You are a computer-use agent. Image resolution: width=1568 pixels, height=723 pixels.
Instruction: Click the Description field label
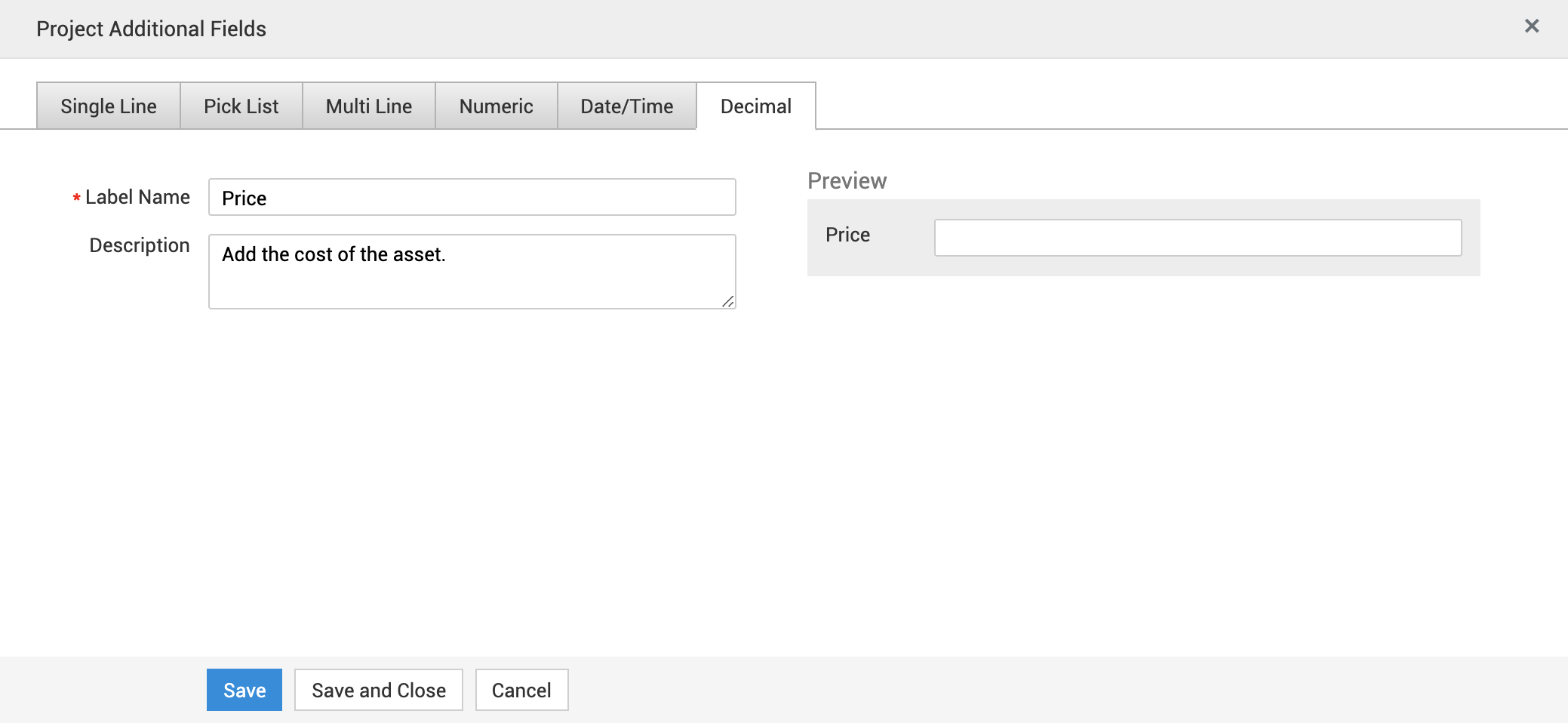[x=140, y=245]
